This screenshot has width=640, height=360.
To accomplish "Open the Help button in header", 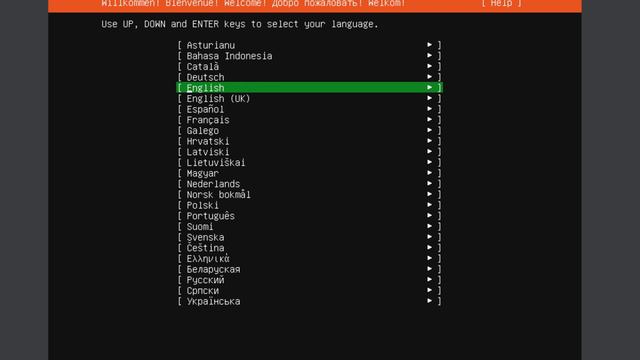I will (501, 3).
